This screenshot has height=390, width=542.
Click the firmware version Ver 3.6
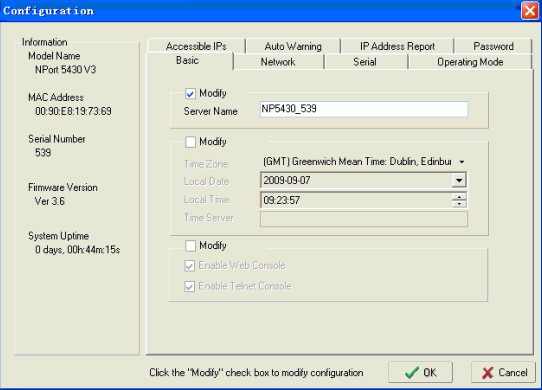point(49,201)
